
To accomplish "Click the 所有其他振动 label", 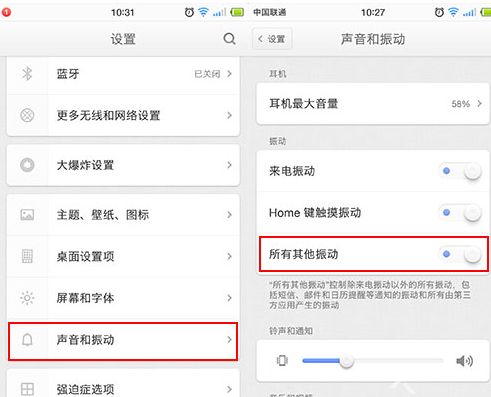I will click(304, 254).
